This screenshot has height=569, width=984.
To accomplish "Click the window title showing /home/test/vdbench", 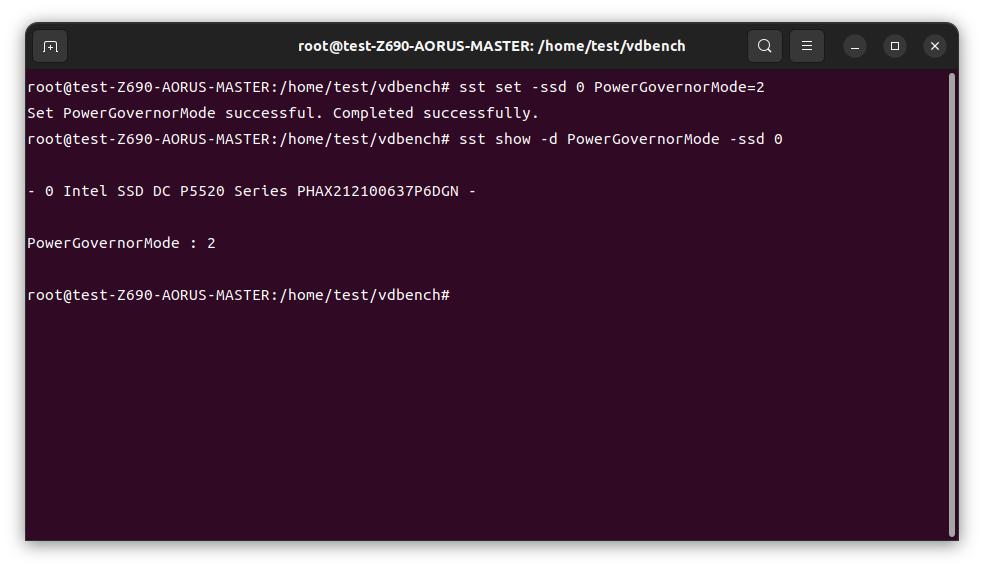I will point(492,46).
